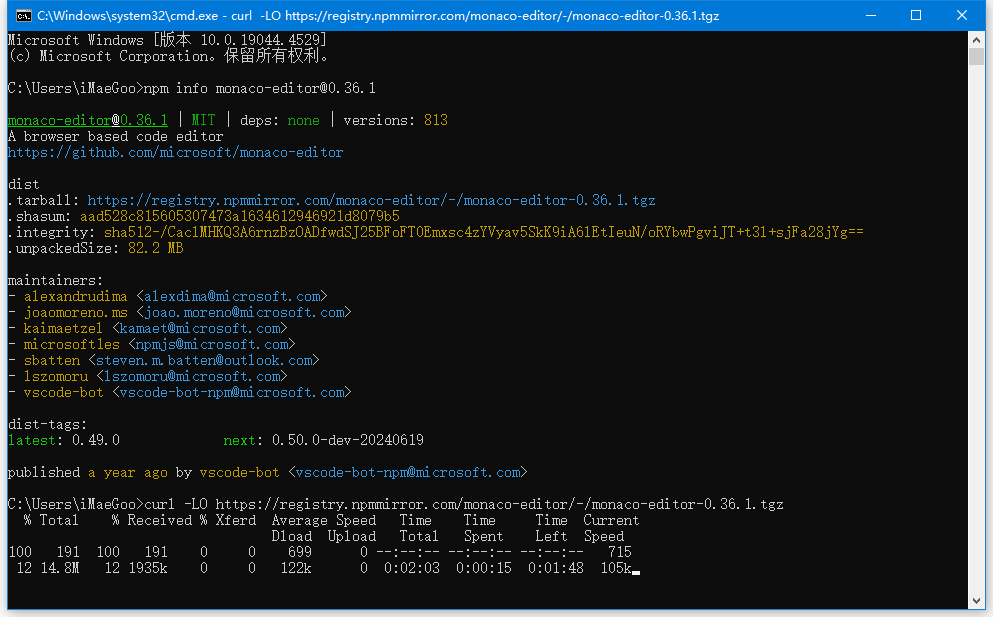Click the unpackedSize value 82.2 MB

tap(156, 248)
